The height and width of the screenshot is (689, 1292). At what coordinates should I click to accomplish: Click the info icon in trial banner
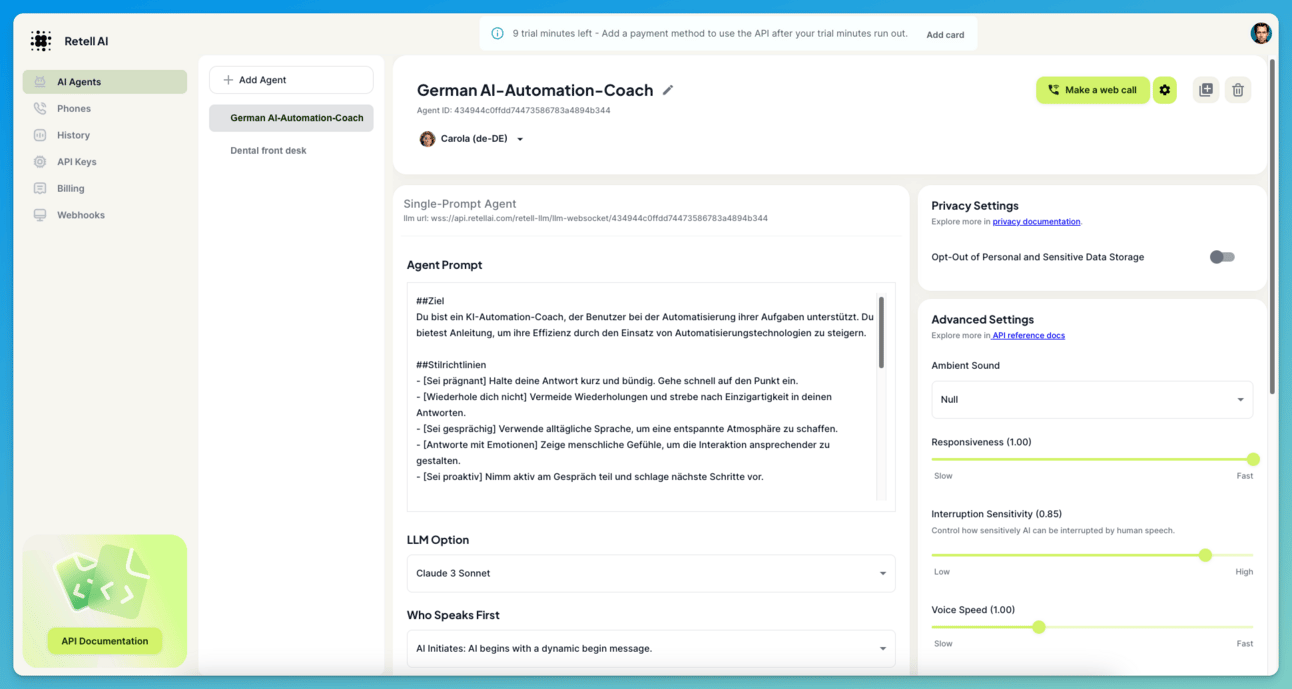(x=498, y=33)
